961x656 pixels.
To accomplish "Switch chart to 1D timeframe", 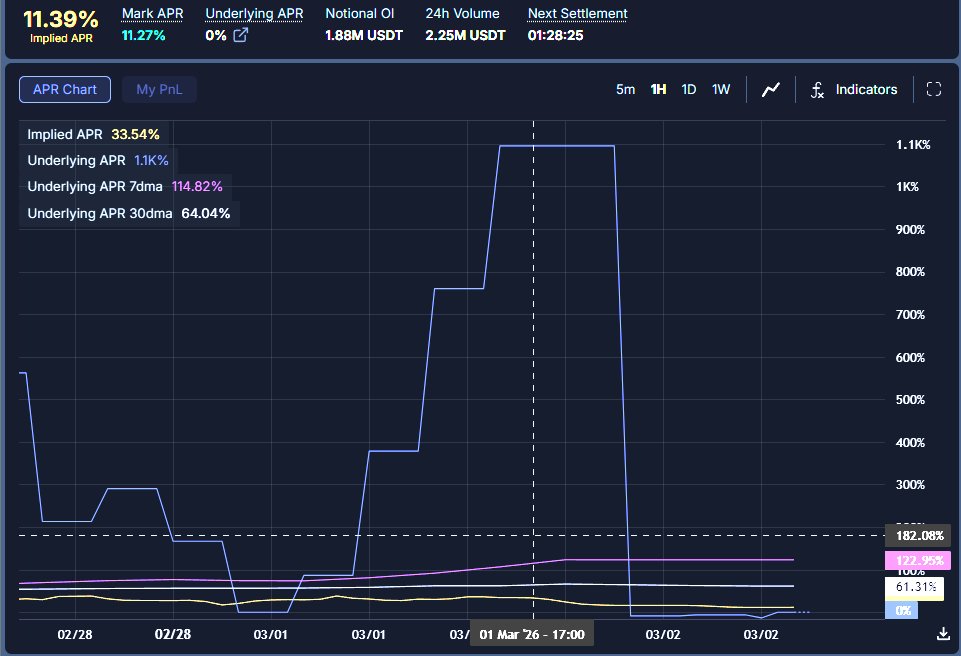I will coord(689,90).
